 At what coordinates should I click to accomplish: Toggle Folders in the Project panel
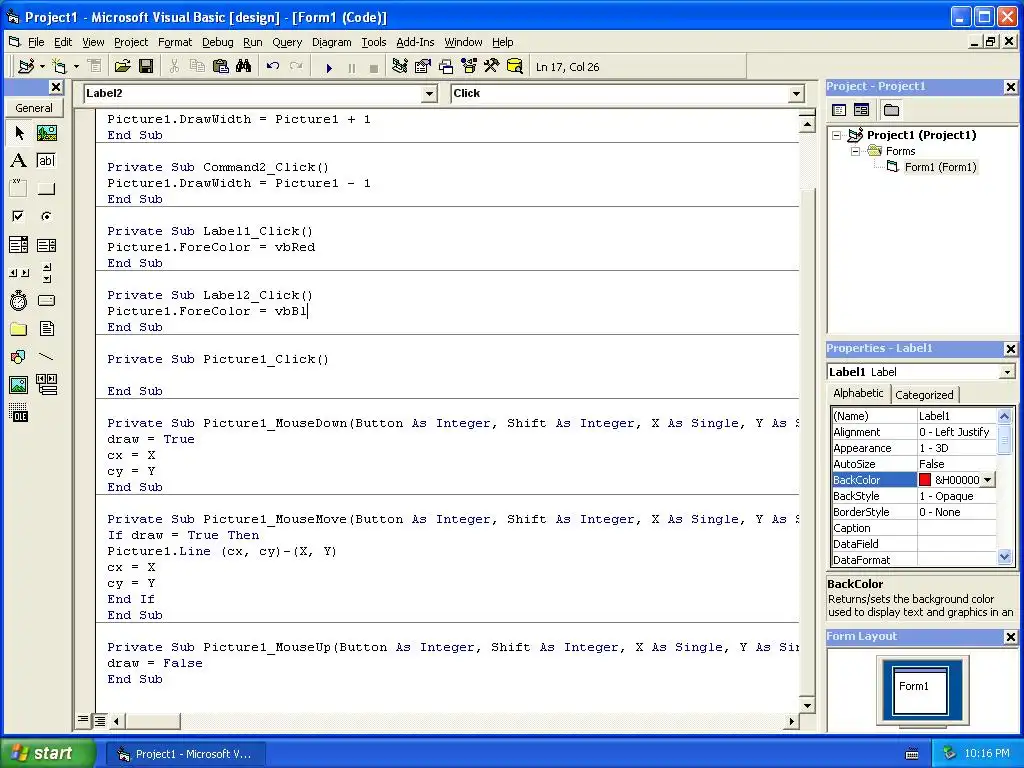[891, 110]
